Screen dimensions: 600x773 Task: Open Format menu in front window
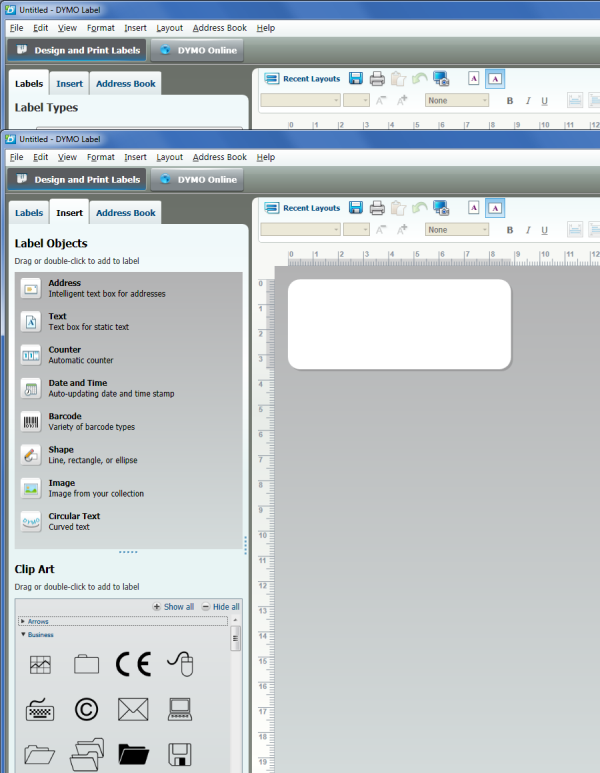tap(101, 157)
